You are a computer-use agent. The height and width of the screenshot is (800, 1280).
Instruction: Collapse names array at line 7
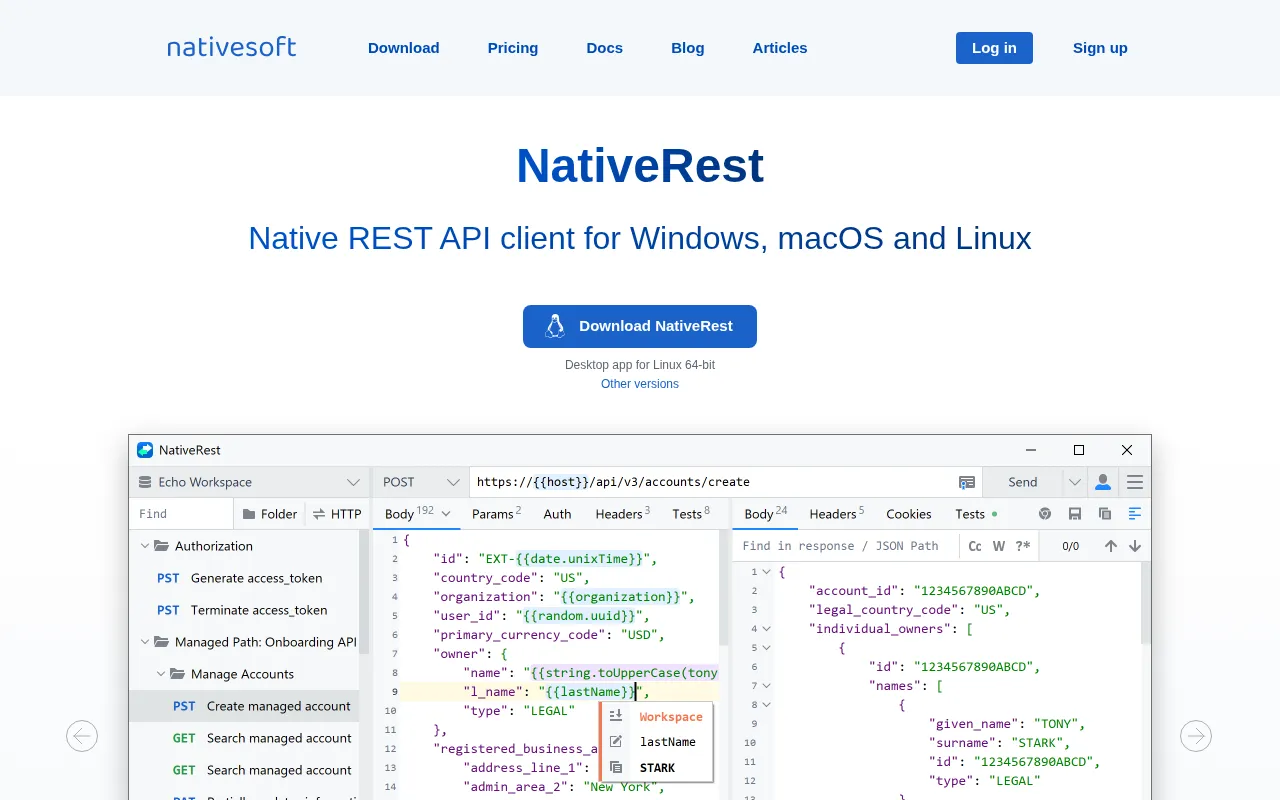point(767,686)
